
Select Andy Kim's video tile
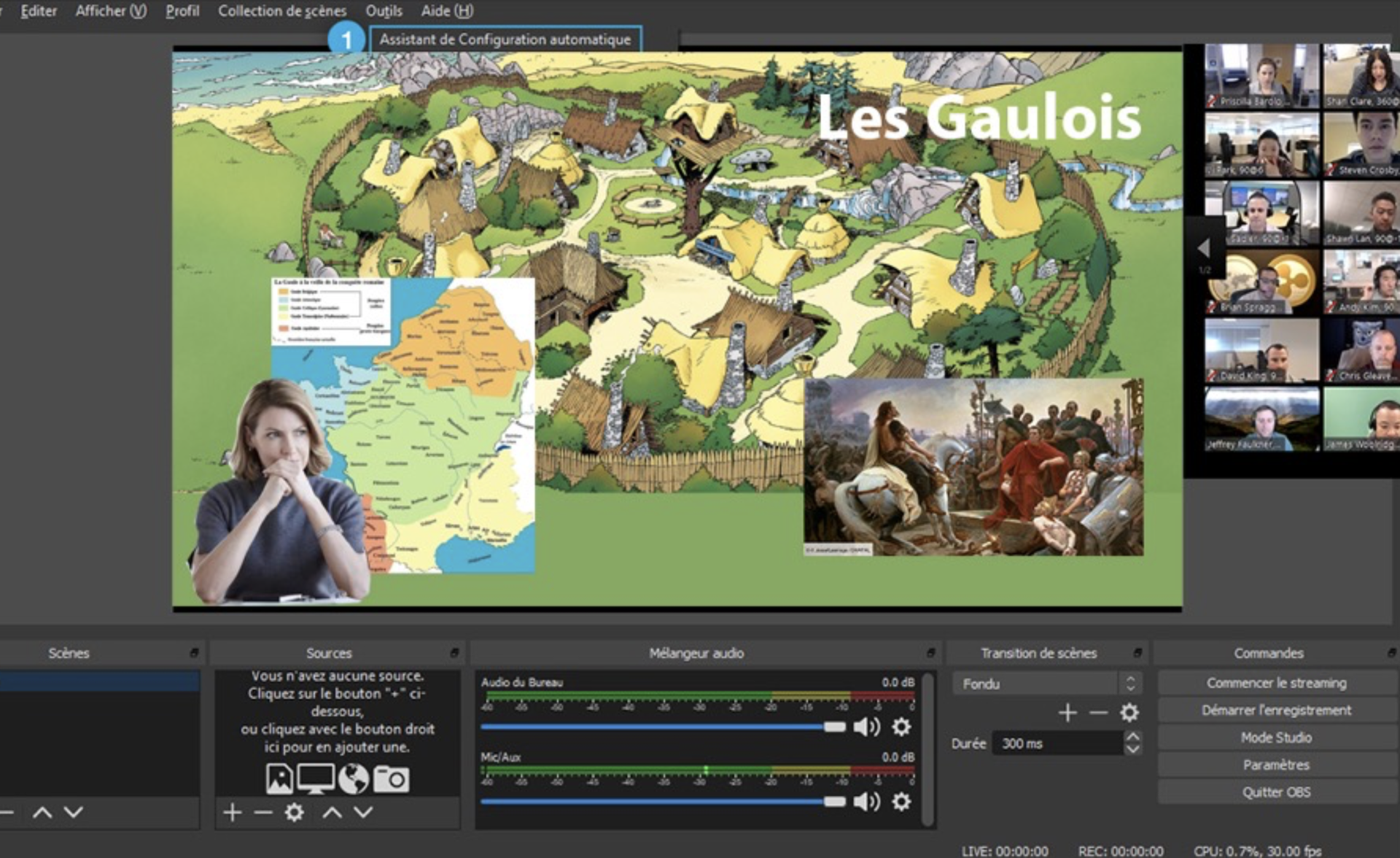coord(1361,282)
